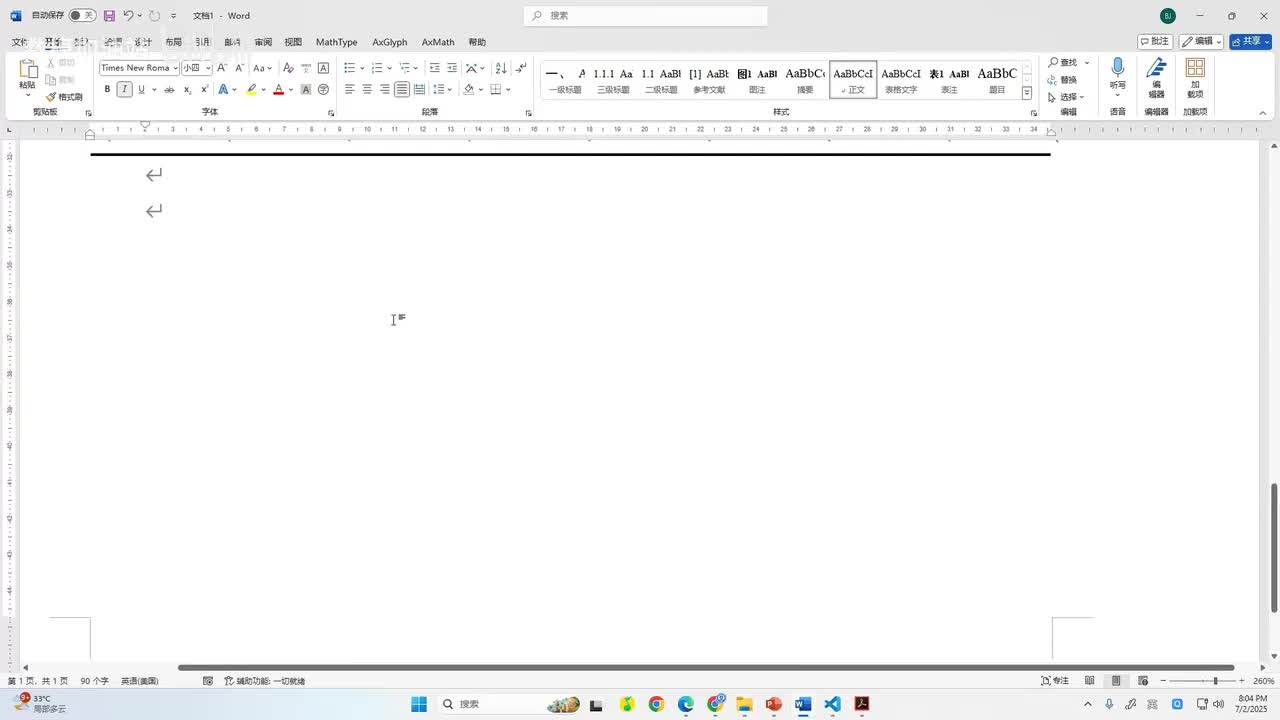Apply strikethrough formatting
The image size is (1280, 720).
click(169, 90)
